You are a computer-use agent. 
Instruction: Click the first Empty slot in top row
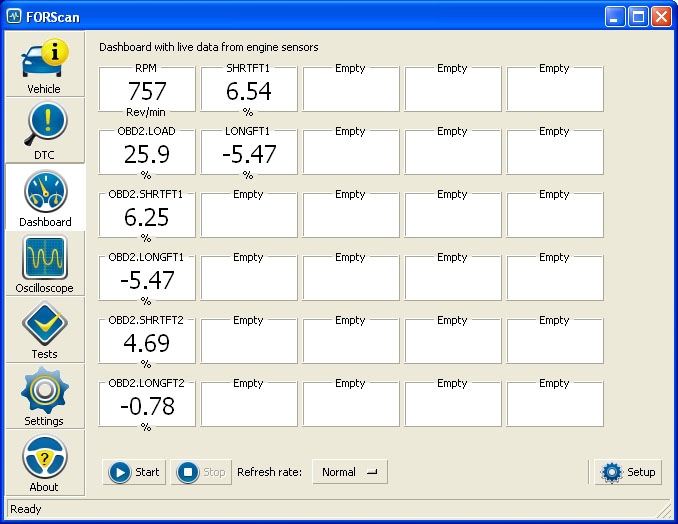click(351, 90)
